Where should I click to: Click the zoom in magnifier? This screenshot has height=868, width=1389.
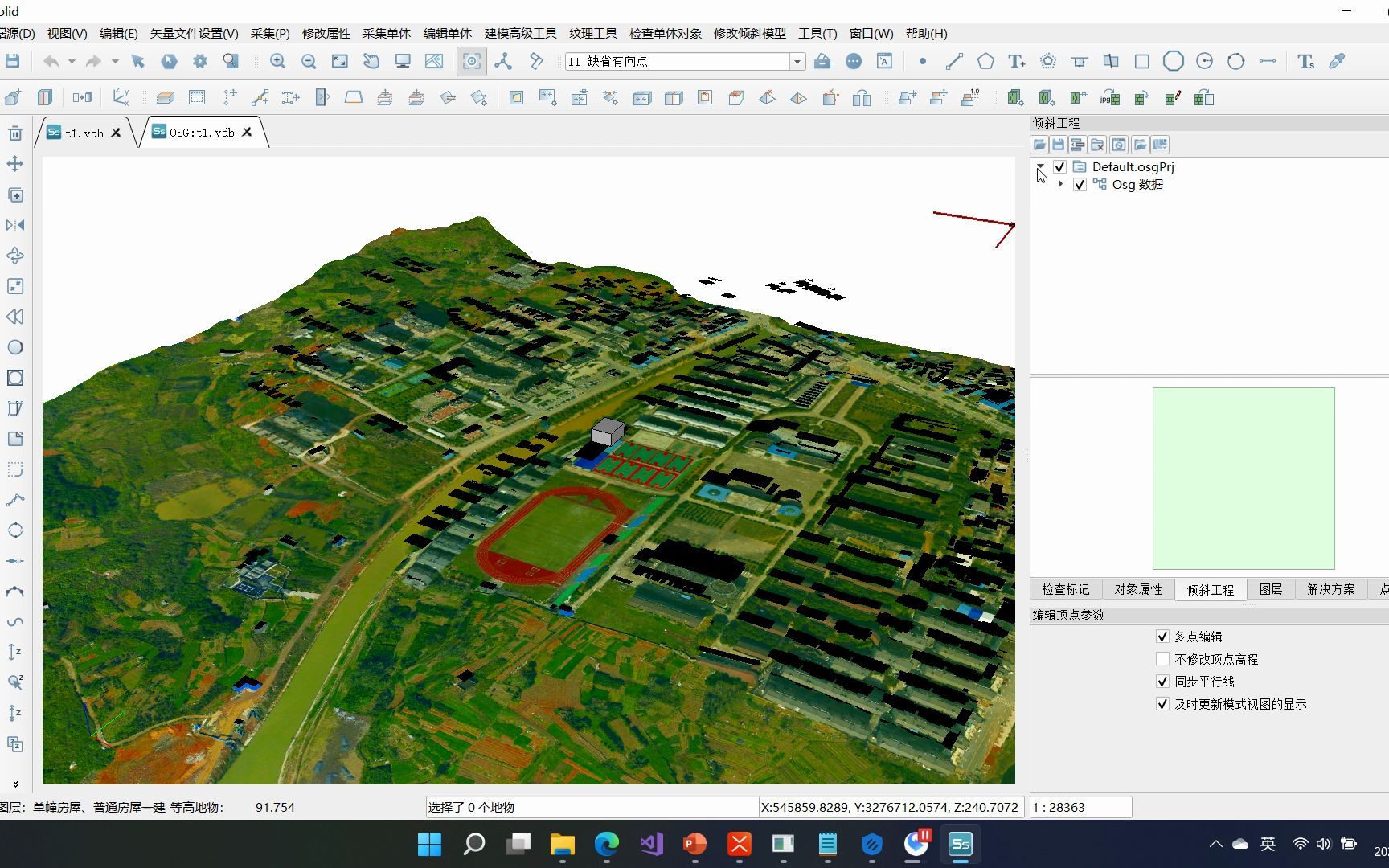point(277,61)
